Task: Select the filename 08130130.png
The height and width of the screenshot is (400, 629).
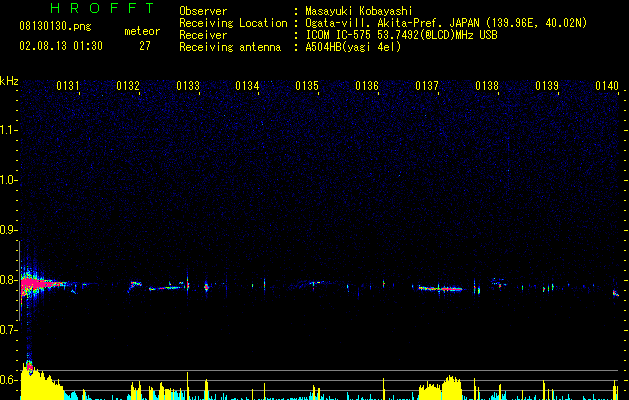Action: pyautogui.click(x=55, y=26)
